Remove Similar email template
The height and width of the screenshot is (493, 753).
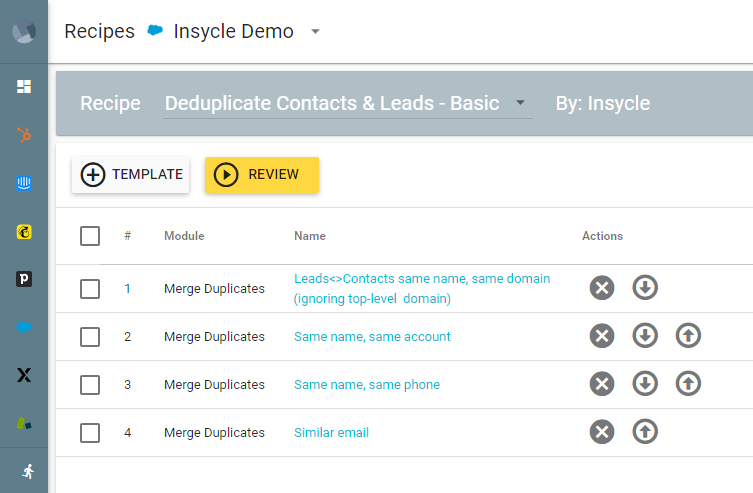click(x=602, y=432)
